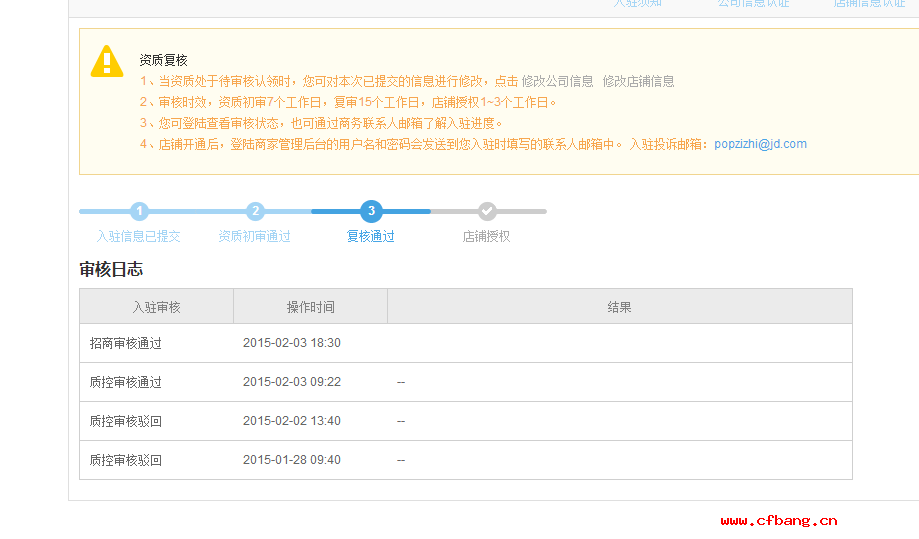Open the 修改店铺信息 link
This screenshot has width=919, height=539.
[x=638, y=81]
